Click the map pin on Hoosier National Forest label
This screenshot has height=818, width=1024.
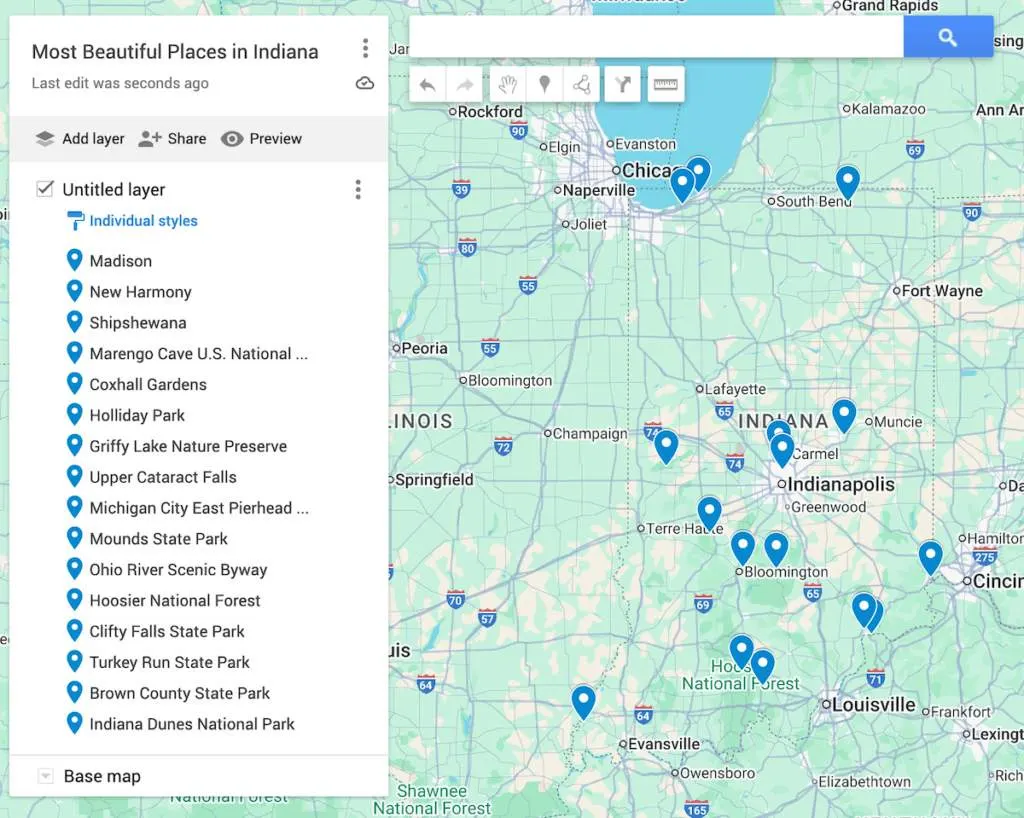762,667
